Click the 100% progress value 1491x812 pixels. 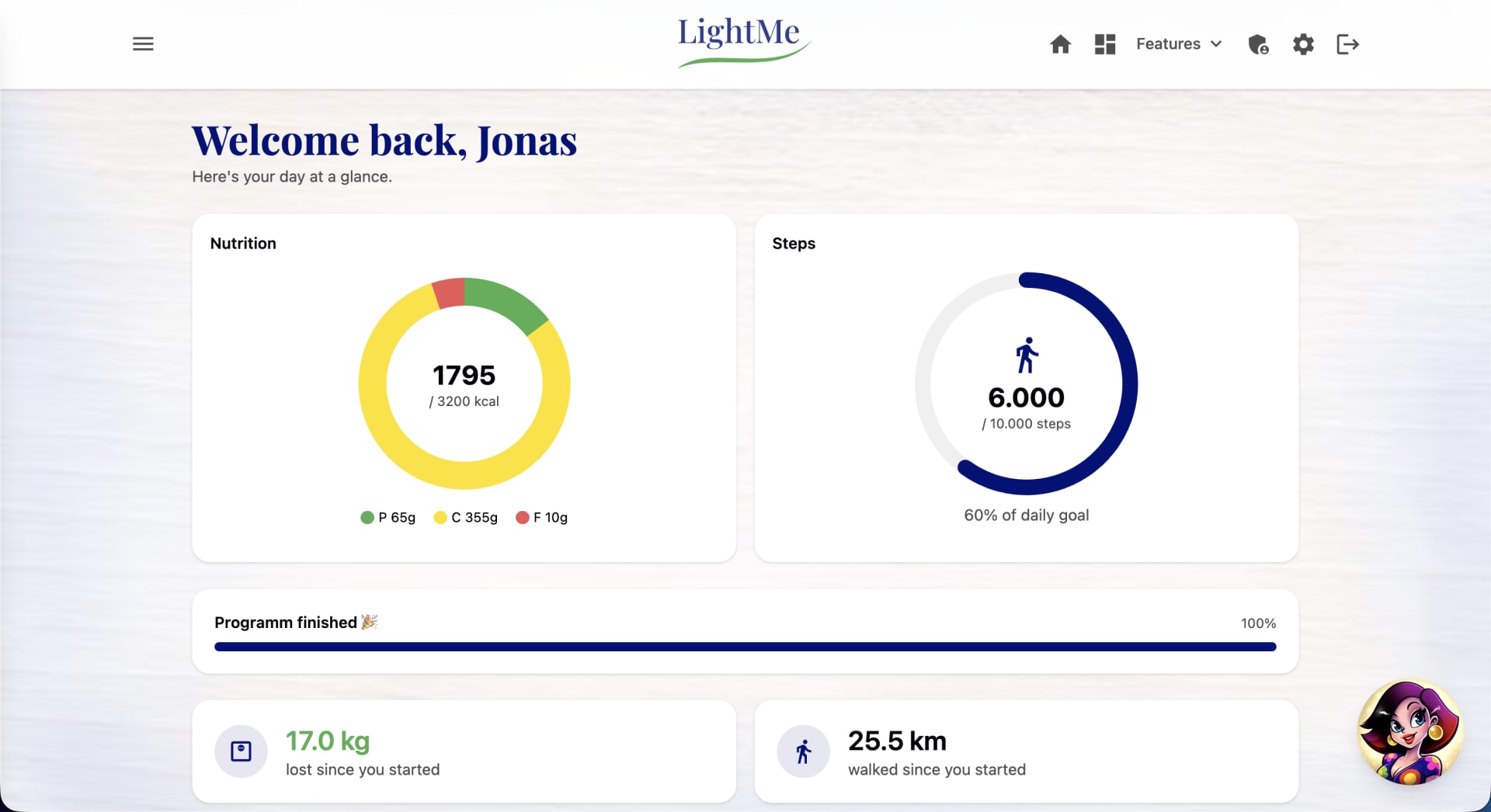(x=1258, y=623)
